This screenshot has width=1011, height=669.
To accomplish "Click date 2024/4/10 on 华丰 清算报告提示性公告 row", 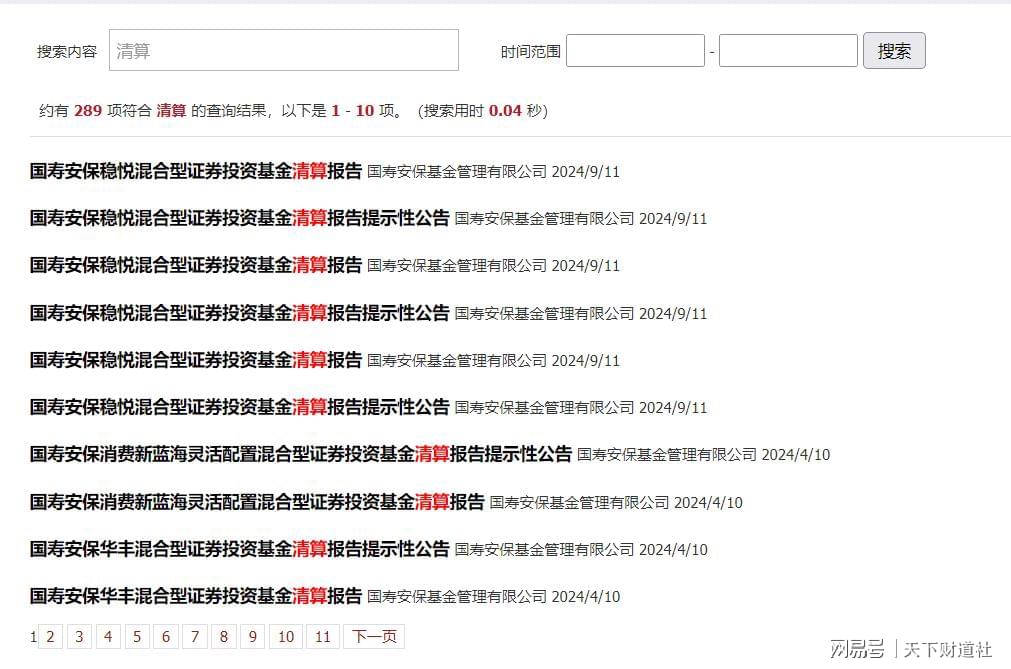I will tap(673, 550).
